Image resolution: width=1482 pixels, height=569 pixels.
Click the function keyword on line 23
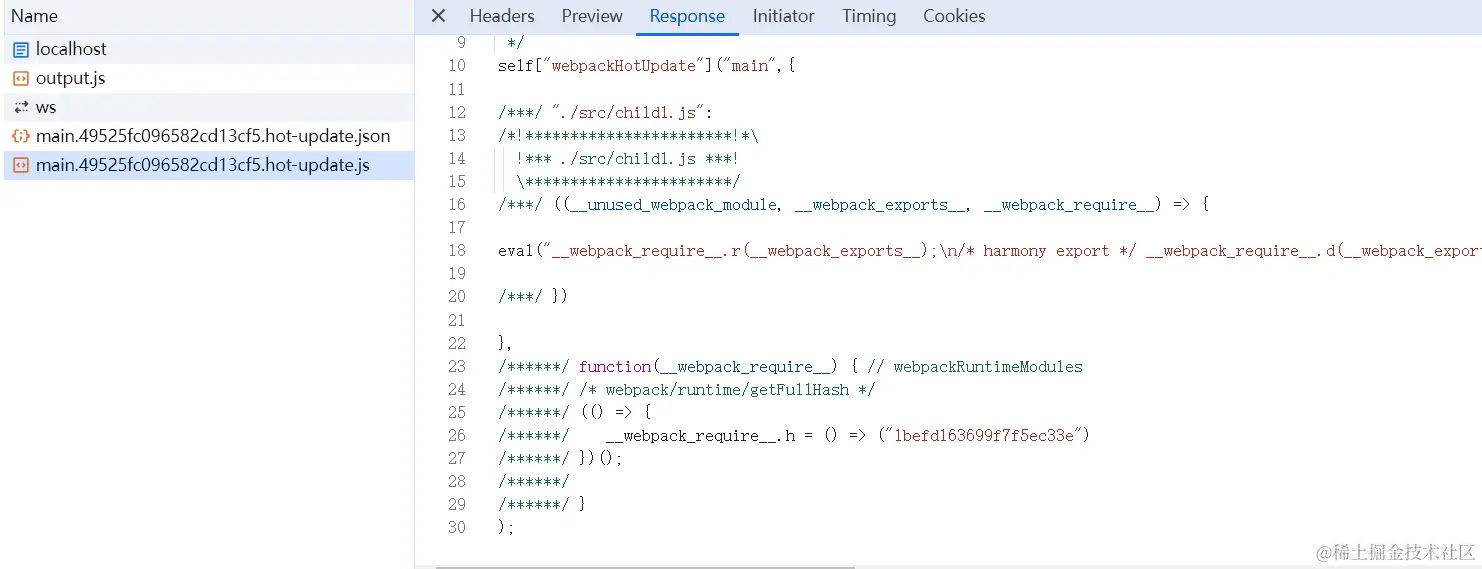(x=616, y=367)
